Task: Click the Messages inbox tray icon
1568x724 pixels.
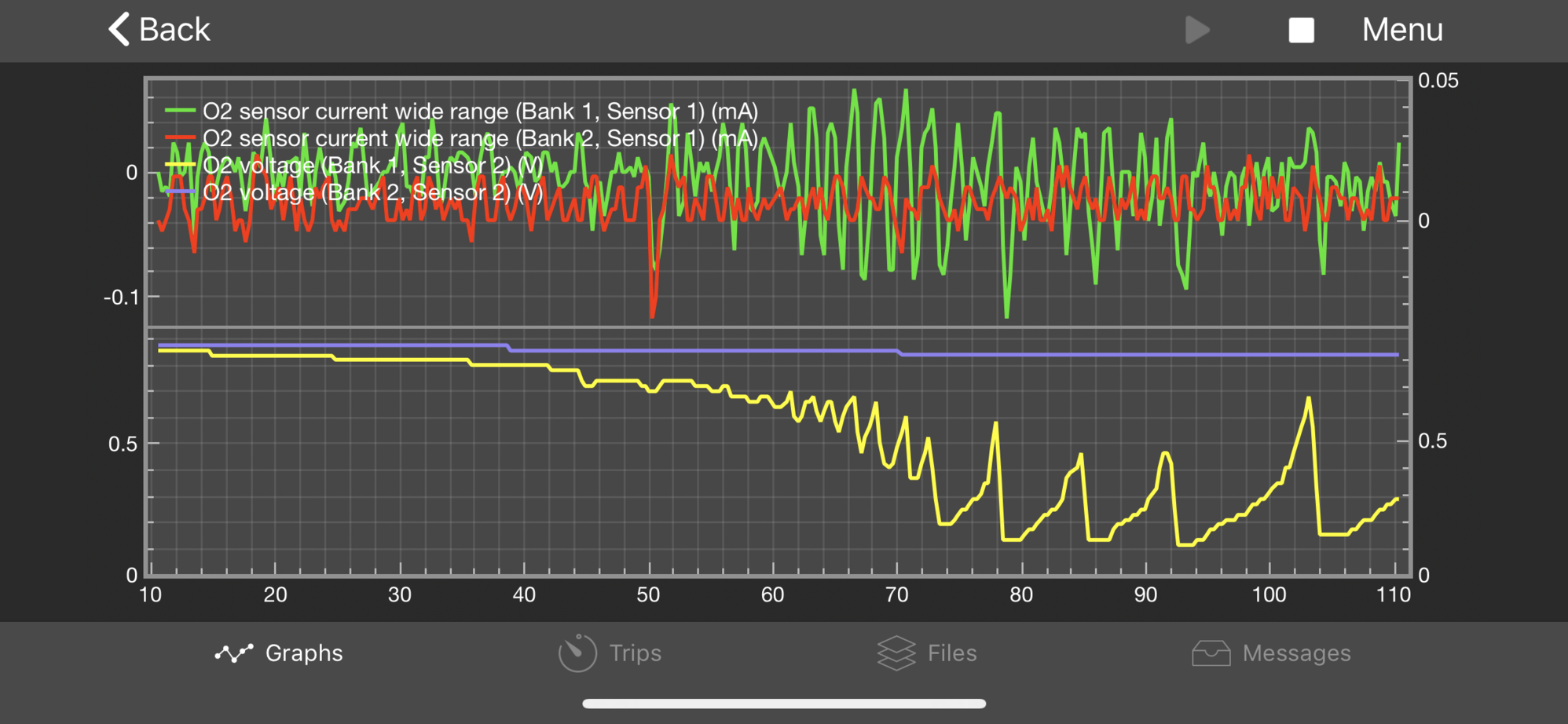Action: point(1211,653)
